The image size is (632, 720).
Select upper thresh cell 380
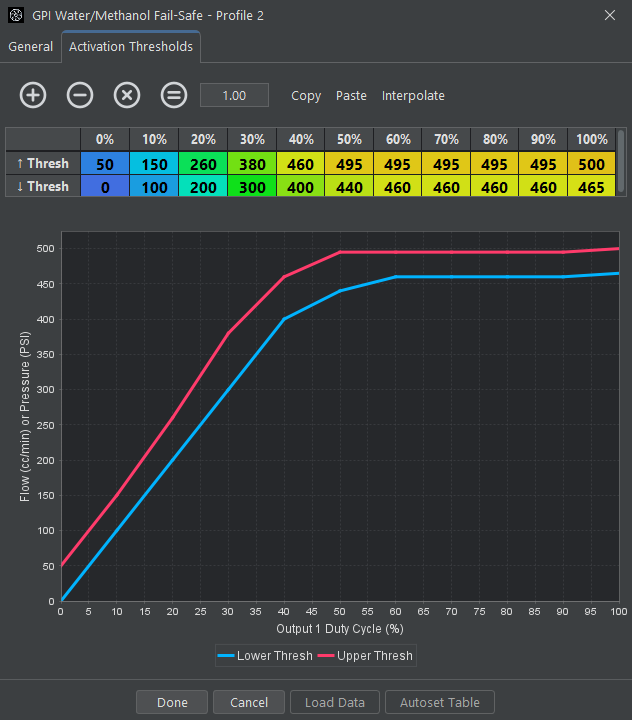click(252, 163)
